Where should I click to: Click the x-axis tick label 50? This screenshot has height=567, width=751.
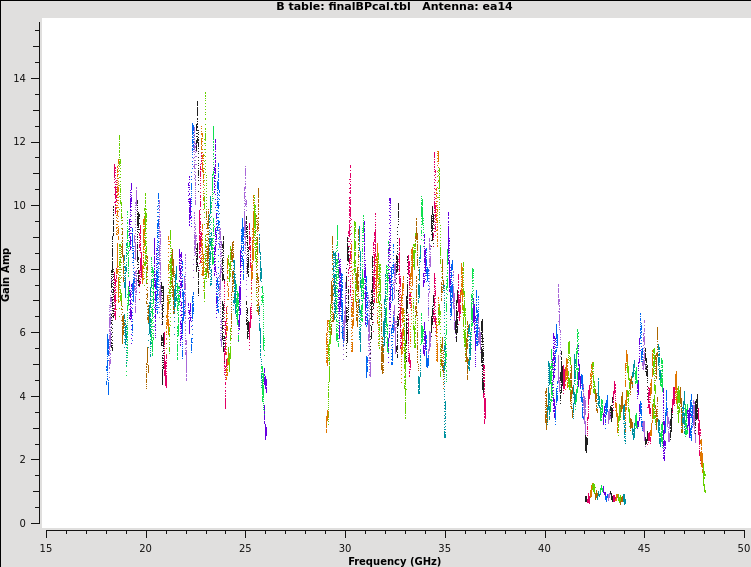point(743,548)
